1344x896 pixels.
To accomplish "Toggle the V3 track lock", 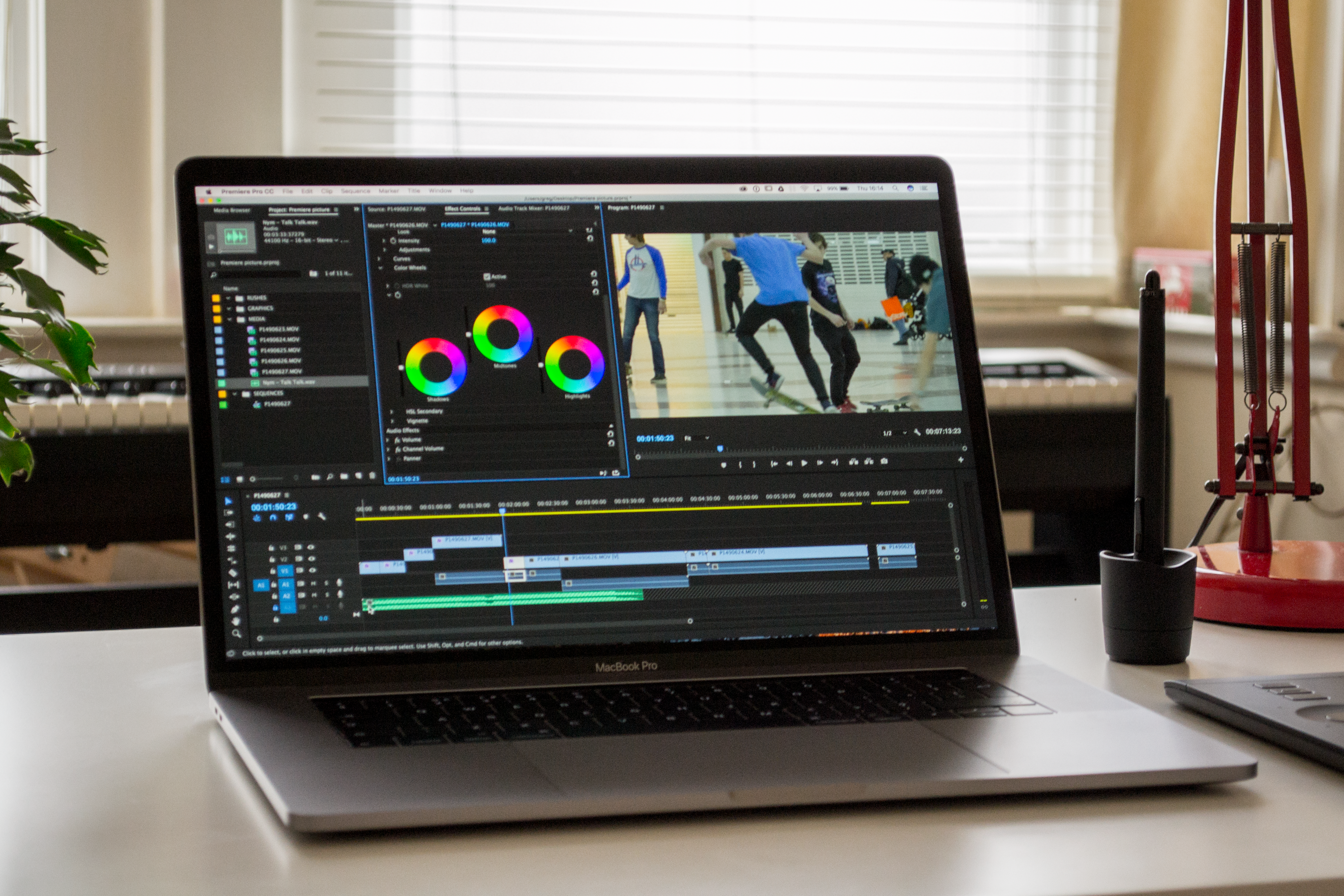I will point(271,548).
